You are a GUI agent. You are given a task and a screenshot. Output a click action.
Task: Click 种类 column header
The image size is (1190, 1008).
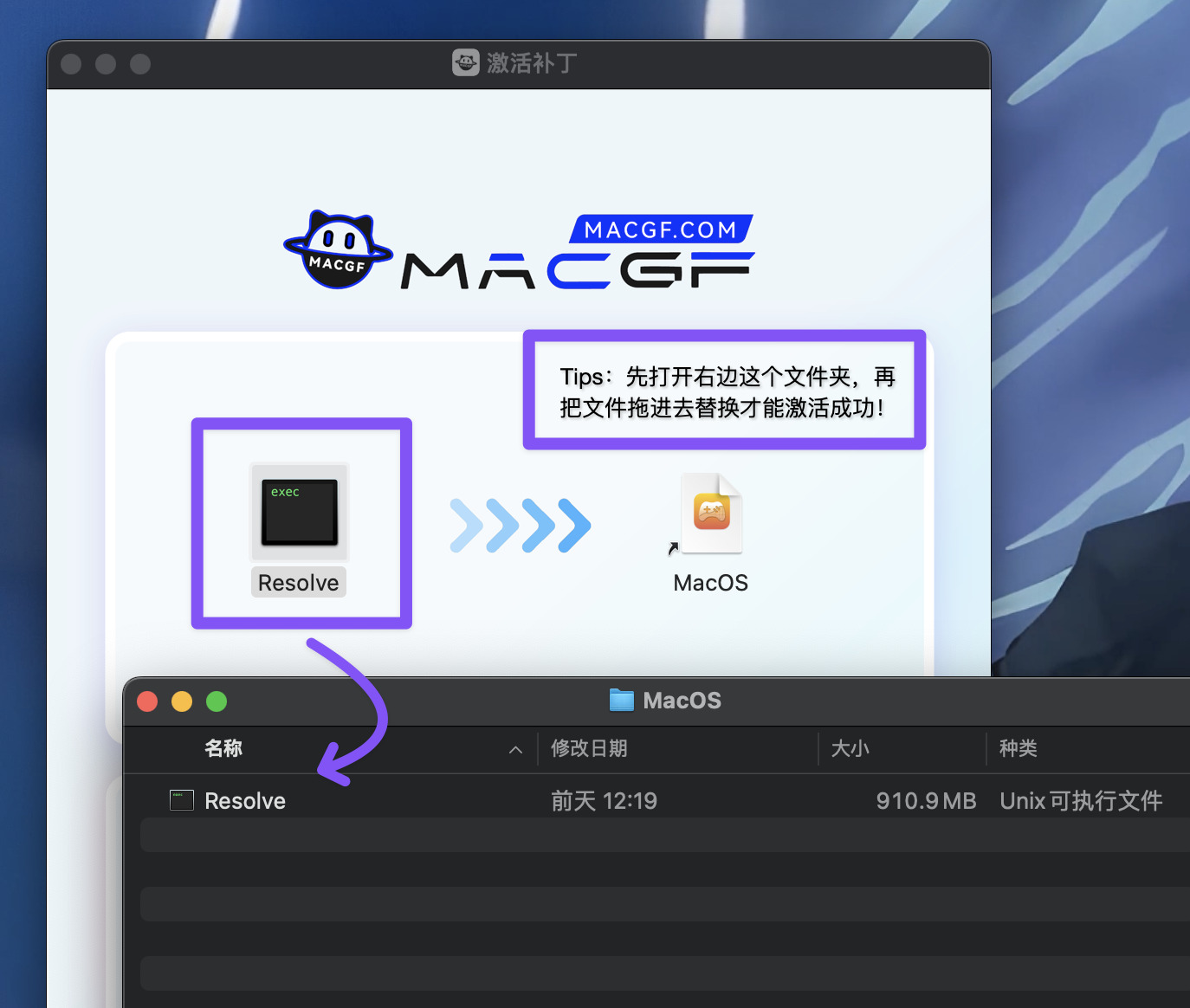[1019, 748]
